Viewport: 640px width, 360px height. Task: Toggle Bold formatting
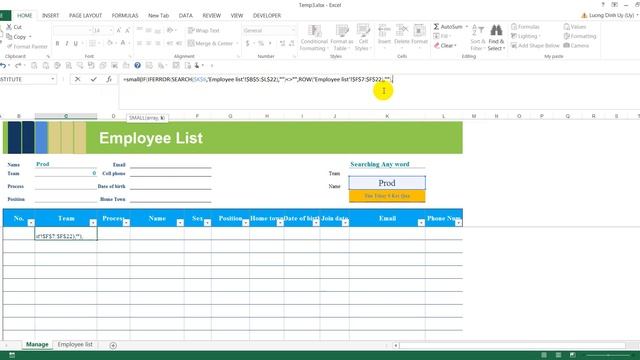point(58,43)
